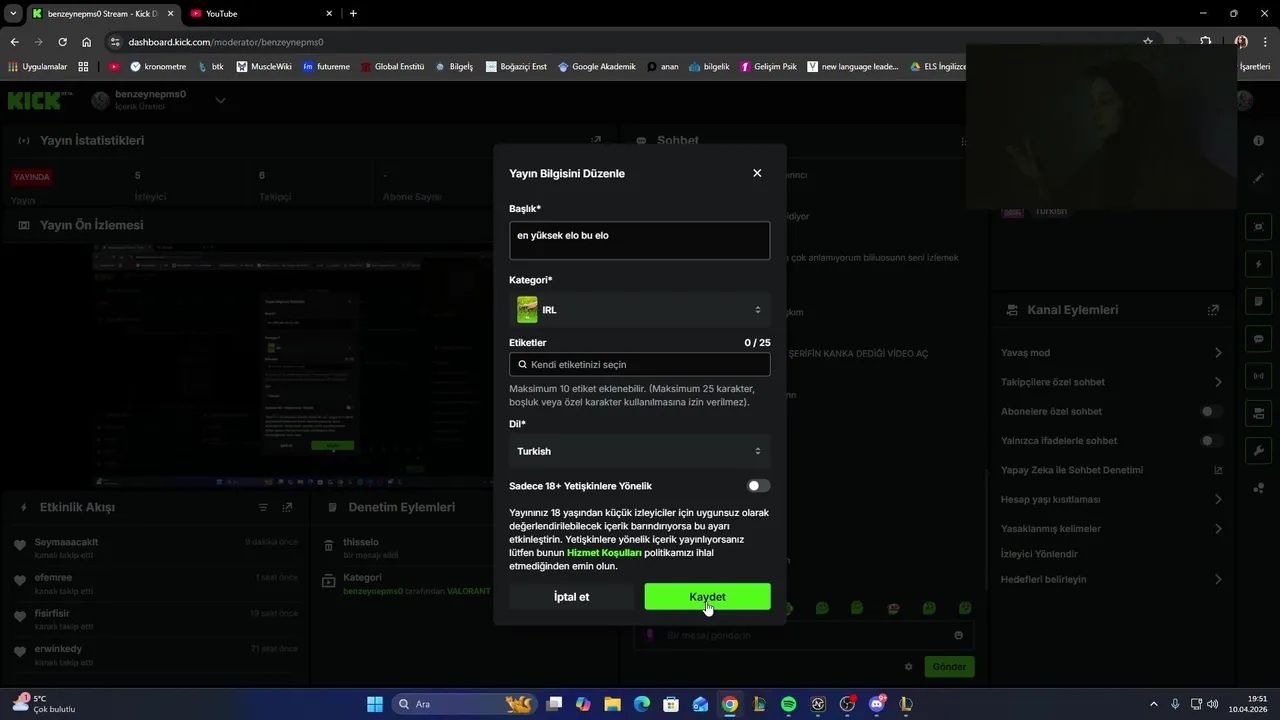
Task: Open the Windows Start menu
Action: coord(375,704)
